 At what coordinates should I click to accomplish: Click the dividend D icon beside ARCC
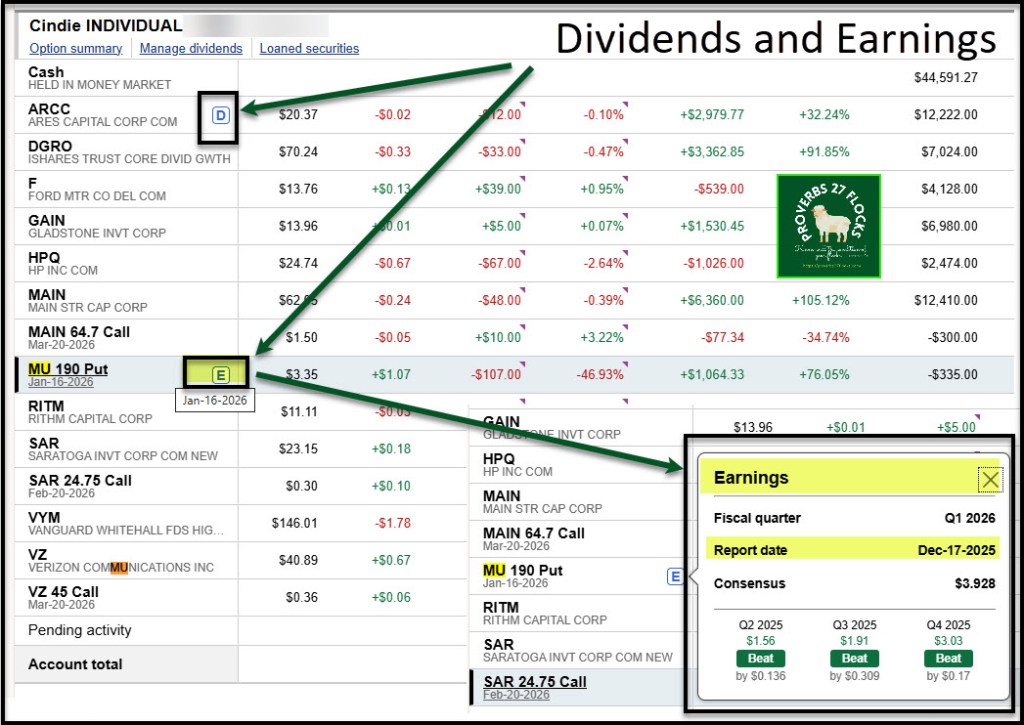coord(221,115)
